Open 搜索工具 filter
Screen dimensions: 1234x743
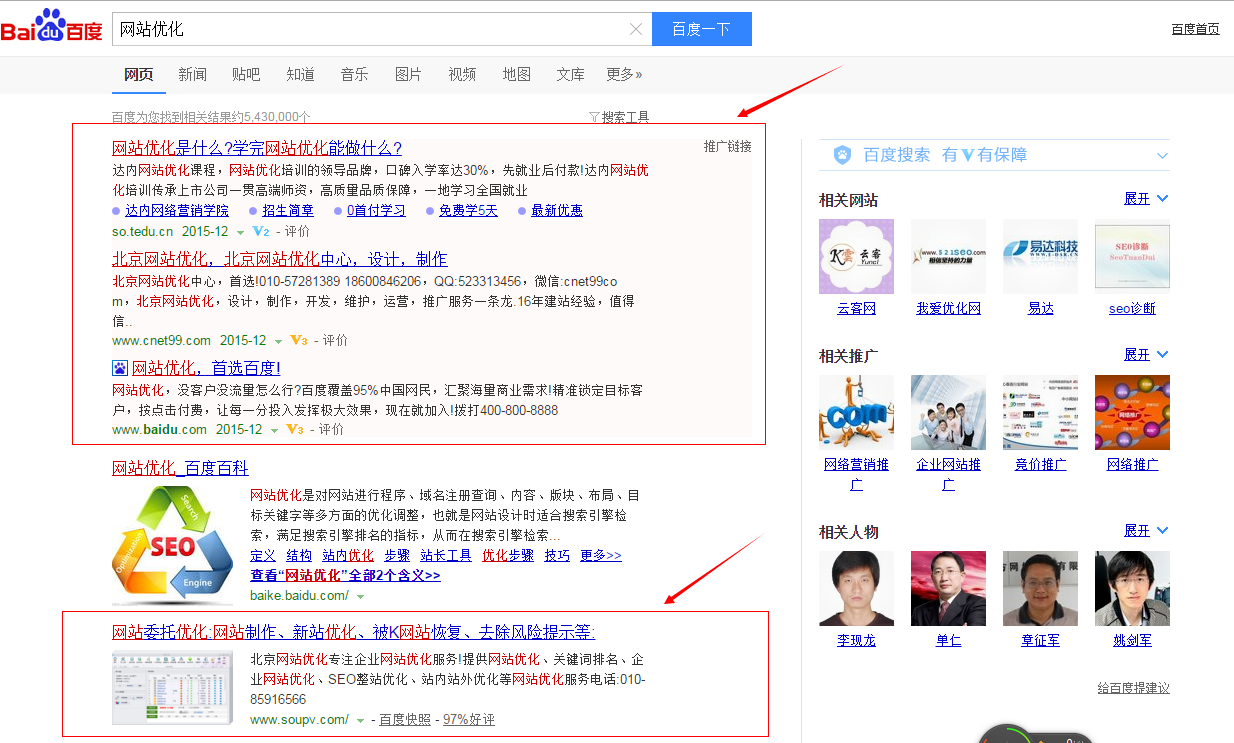click(619, 117)
